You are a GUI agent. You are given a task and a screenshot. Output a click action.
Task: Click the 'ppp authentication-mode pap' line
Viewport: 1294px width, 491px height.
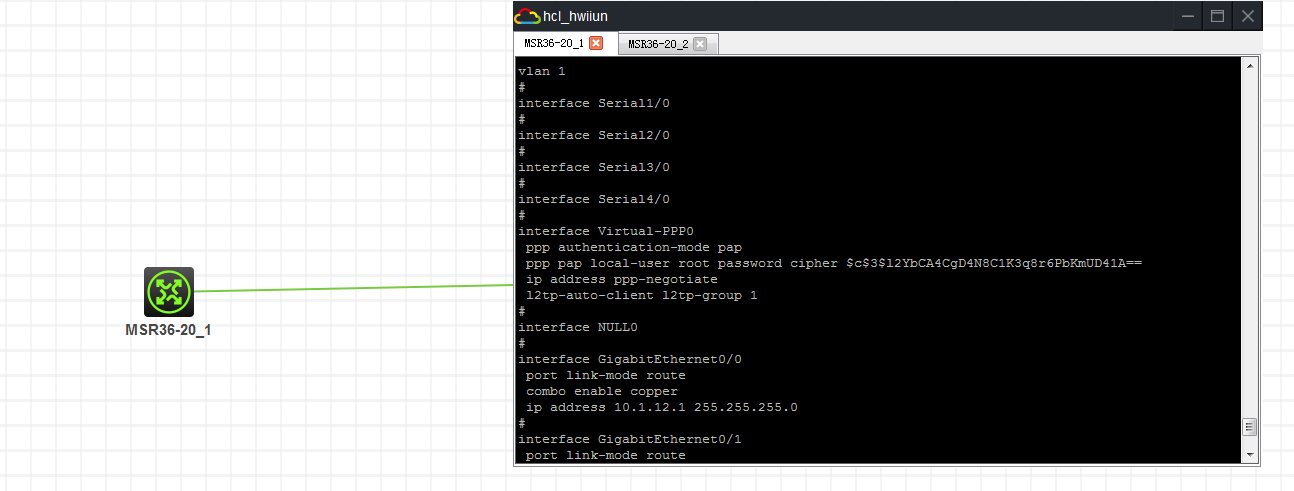634,247
